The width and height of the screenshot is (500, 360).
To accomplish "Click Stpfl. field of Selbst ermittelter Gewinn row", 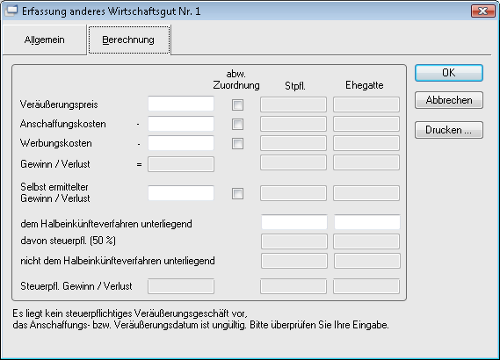I will click(x=293, y=193).
